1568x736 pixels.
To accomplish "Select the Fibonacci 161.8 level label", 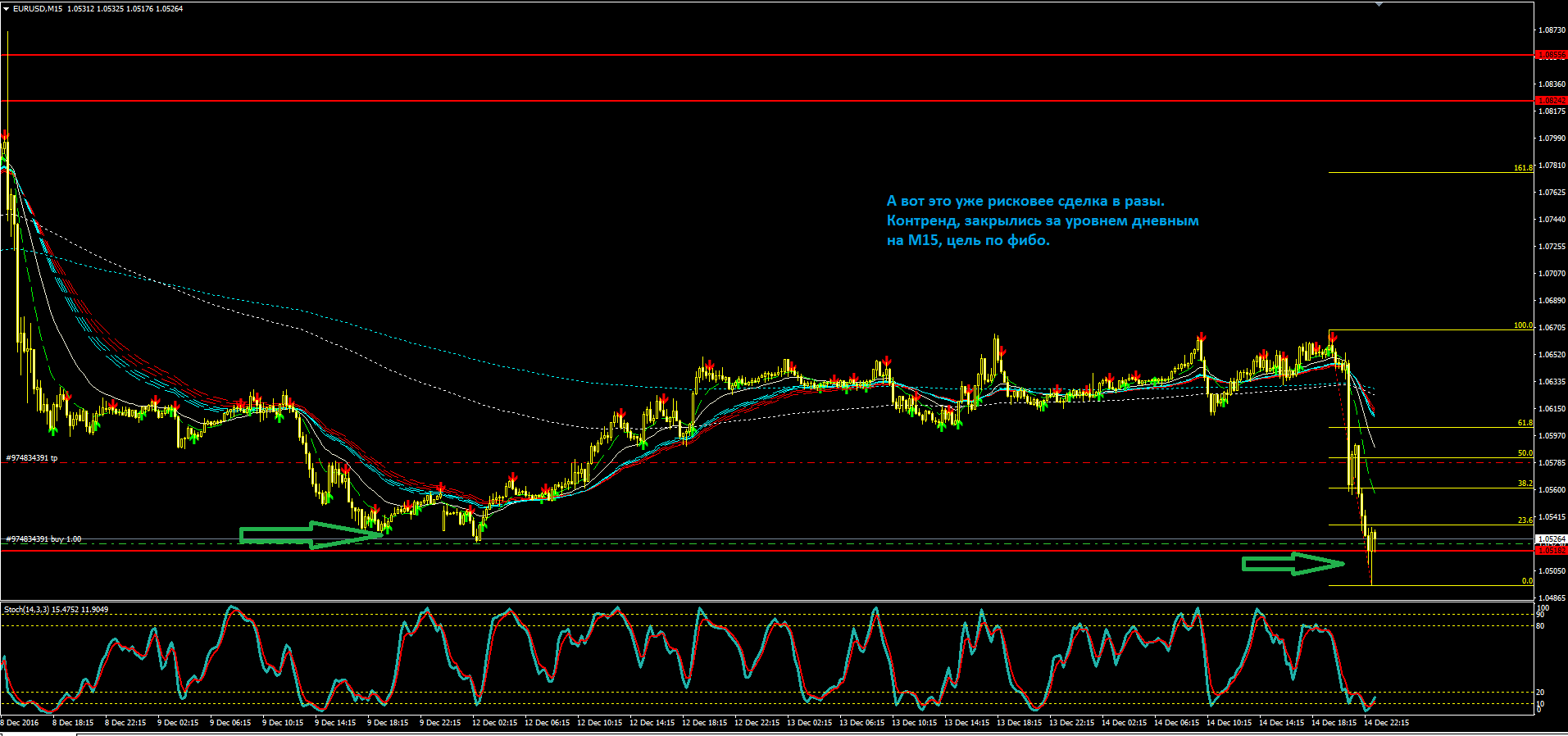I will tap(1523, 168).
